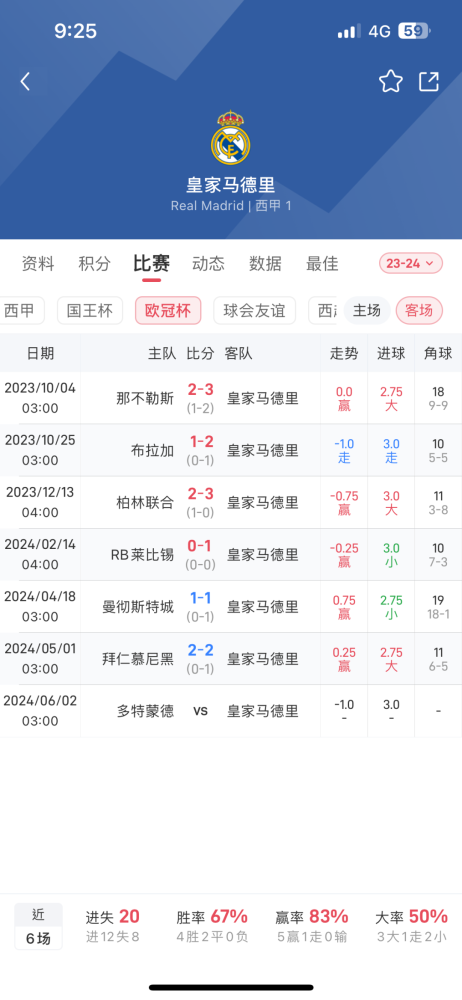
Task: Switch to the 最佳 tab
Action: pyautogui.click(x=322, y=263)
